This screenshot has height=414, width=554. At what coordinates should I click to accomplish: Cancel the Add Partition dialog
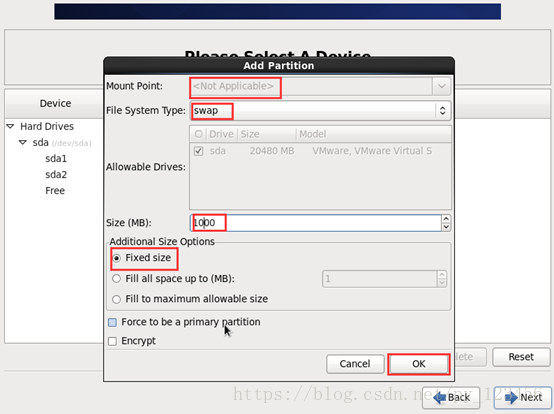tap(355, 364)
